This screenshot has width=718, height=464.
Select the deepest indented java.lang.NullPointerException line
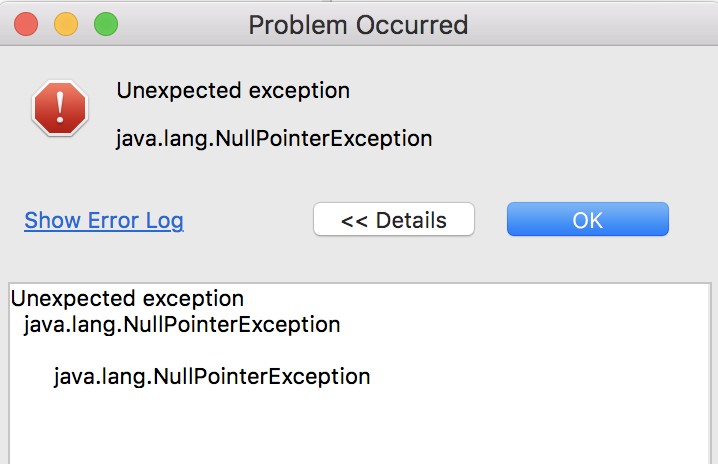click(x=212, y=377)
